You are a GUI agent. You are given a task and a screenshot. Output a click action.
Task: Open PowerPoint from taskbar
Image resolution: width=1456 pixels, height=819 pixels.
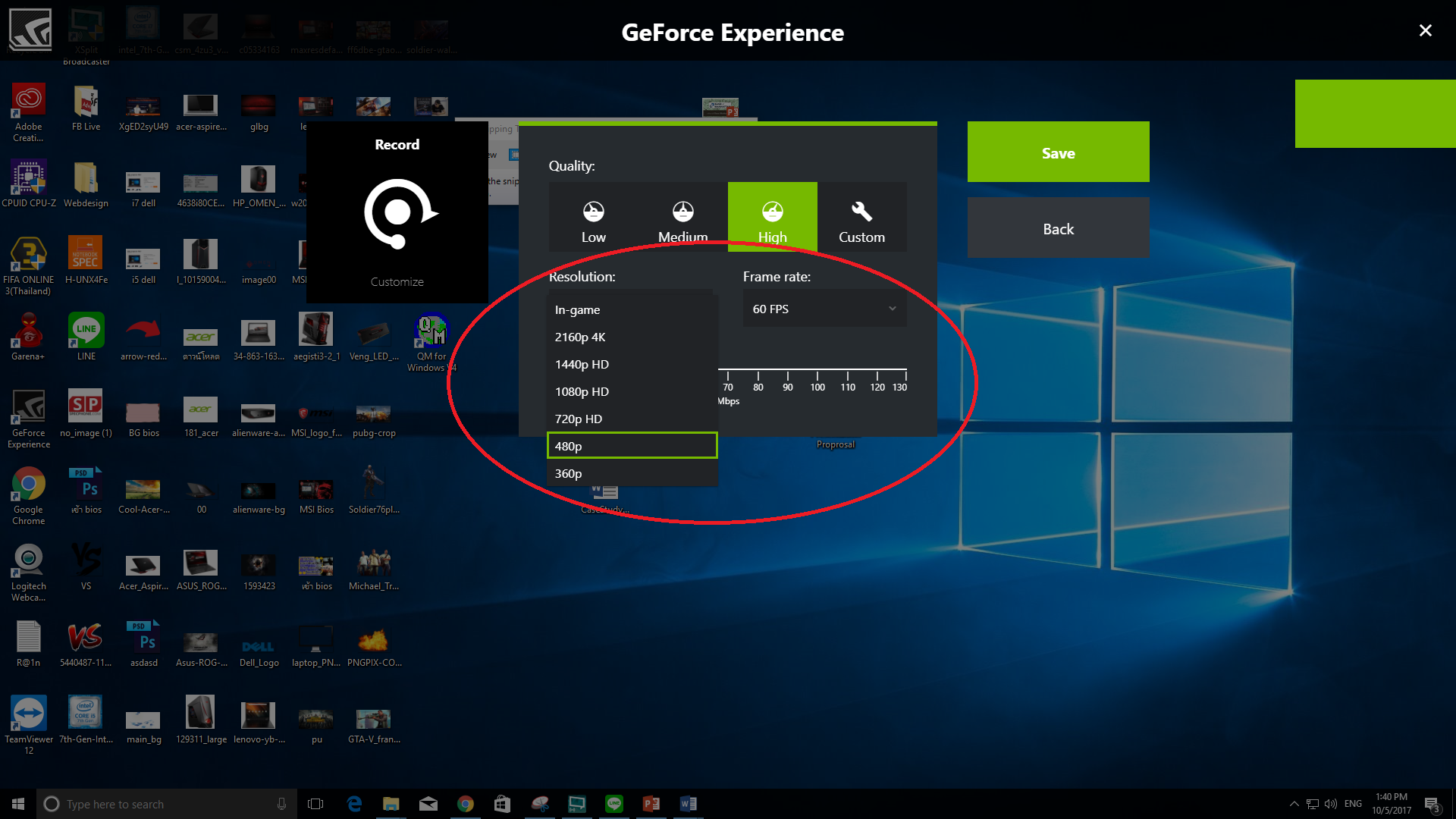click(x=651, y=804)
